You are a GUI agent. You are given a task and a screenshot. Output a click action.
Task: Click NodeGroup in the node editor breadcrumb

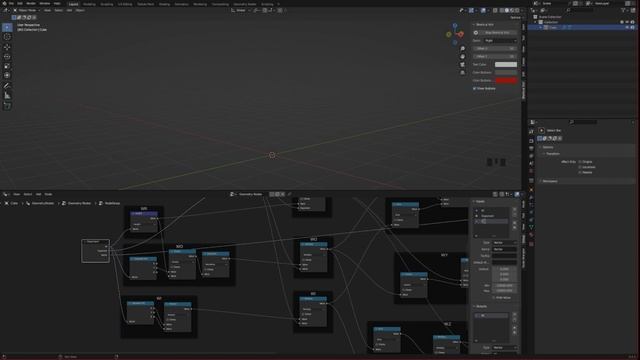pos(112,203)
